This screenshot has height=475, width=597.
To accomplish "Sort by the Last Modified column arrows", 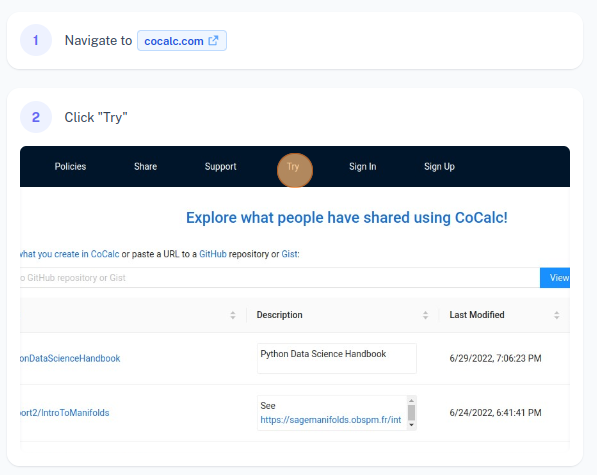I will [x=556, y=315].
